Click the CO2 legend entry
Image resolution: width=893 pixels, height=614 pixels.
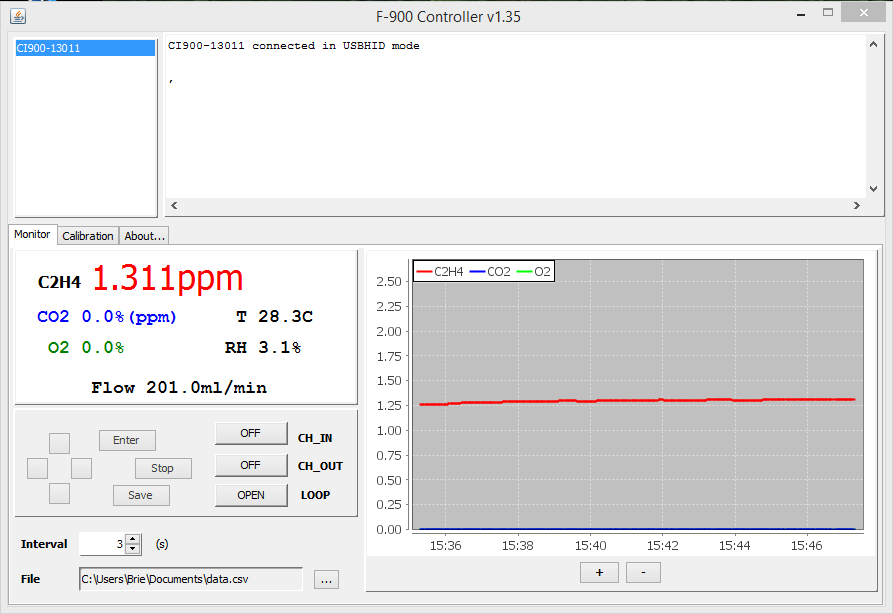pyautogui.click(x=490, y=272)
